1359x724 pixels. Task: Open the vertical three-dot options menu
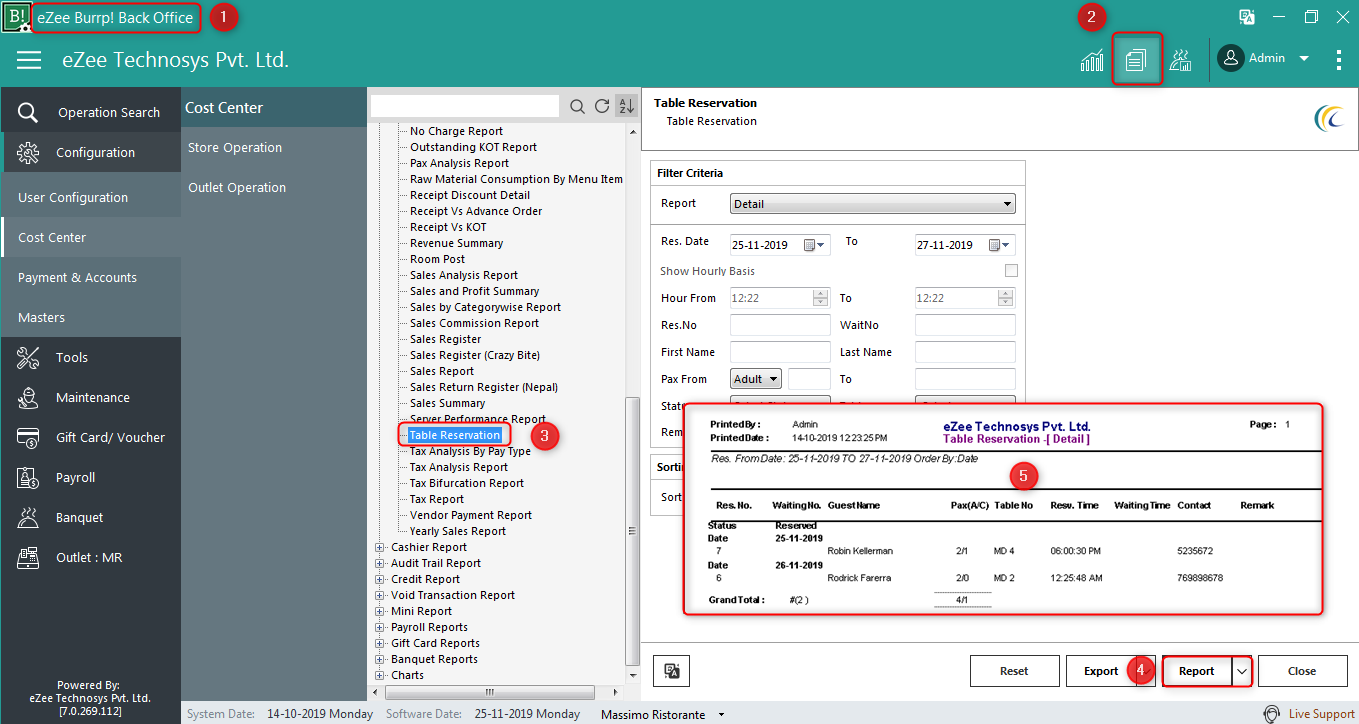[1339, 60]
